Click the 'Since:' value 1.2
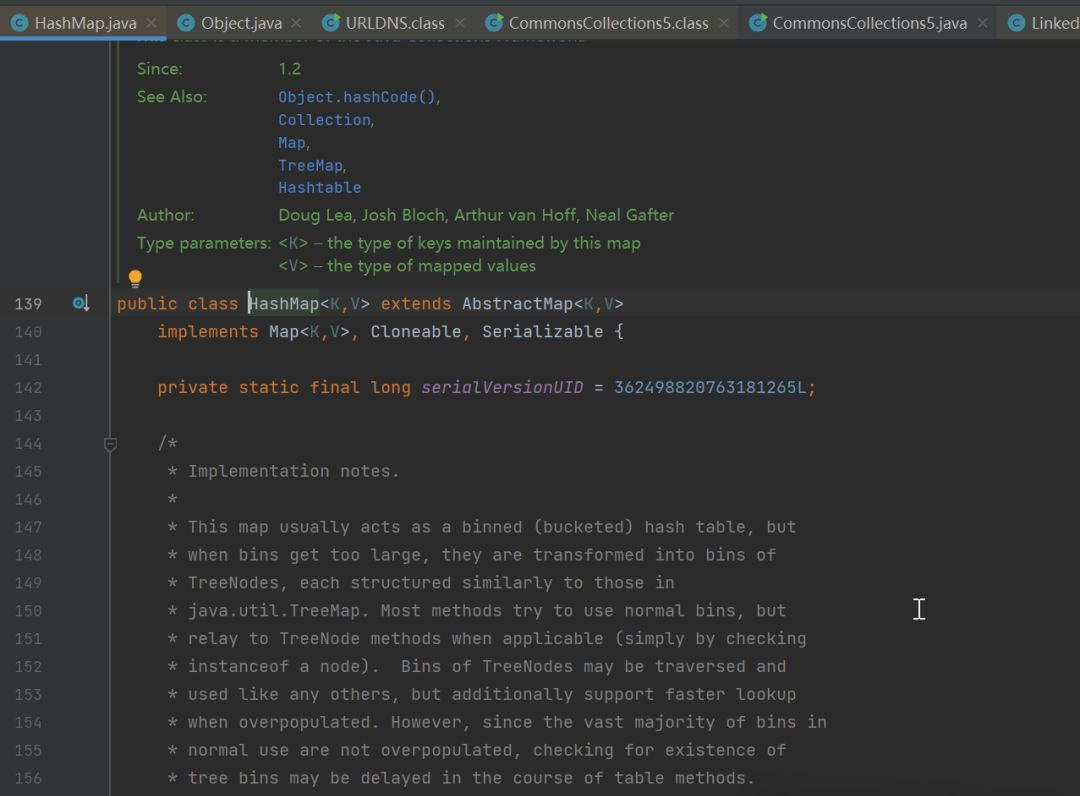The image size is (1080, 796). click(290, 69)
